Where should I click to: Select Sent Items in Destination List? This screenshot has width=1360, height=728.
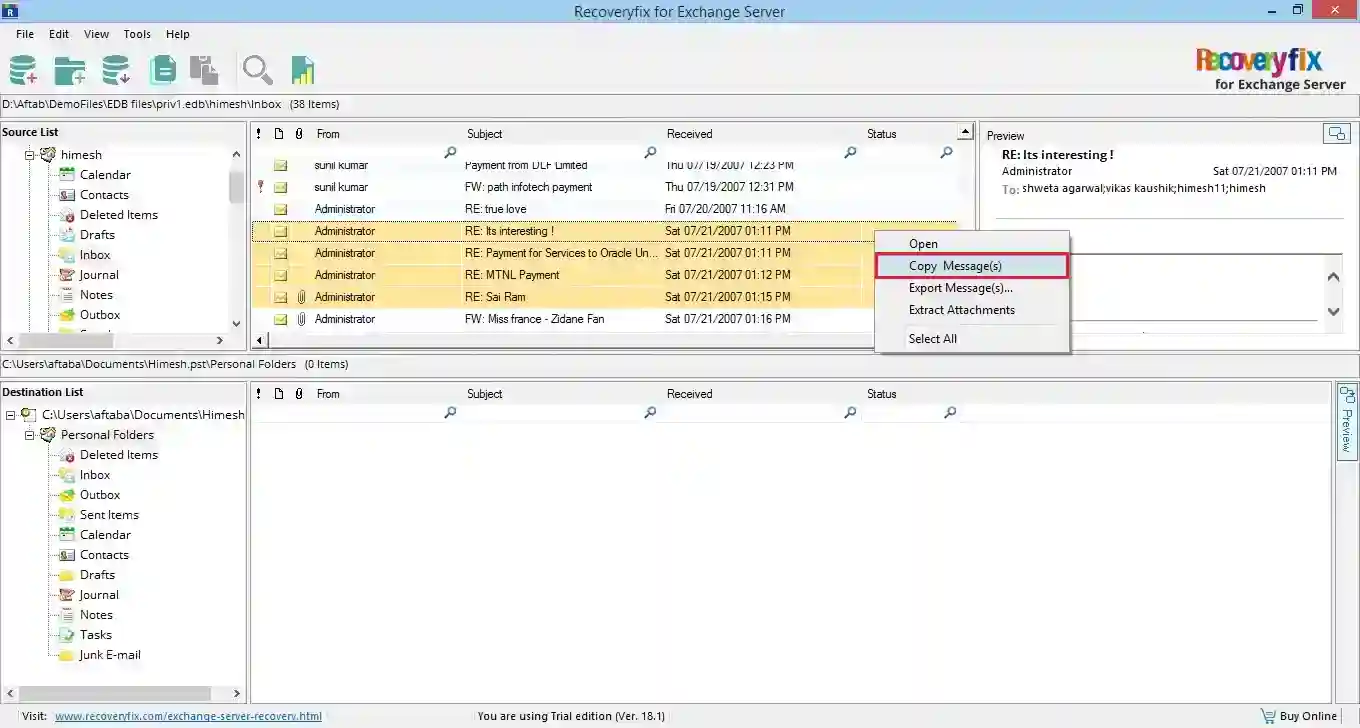[109, 515]
